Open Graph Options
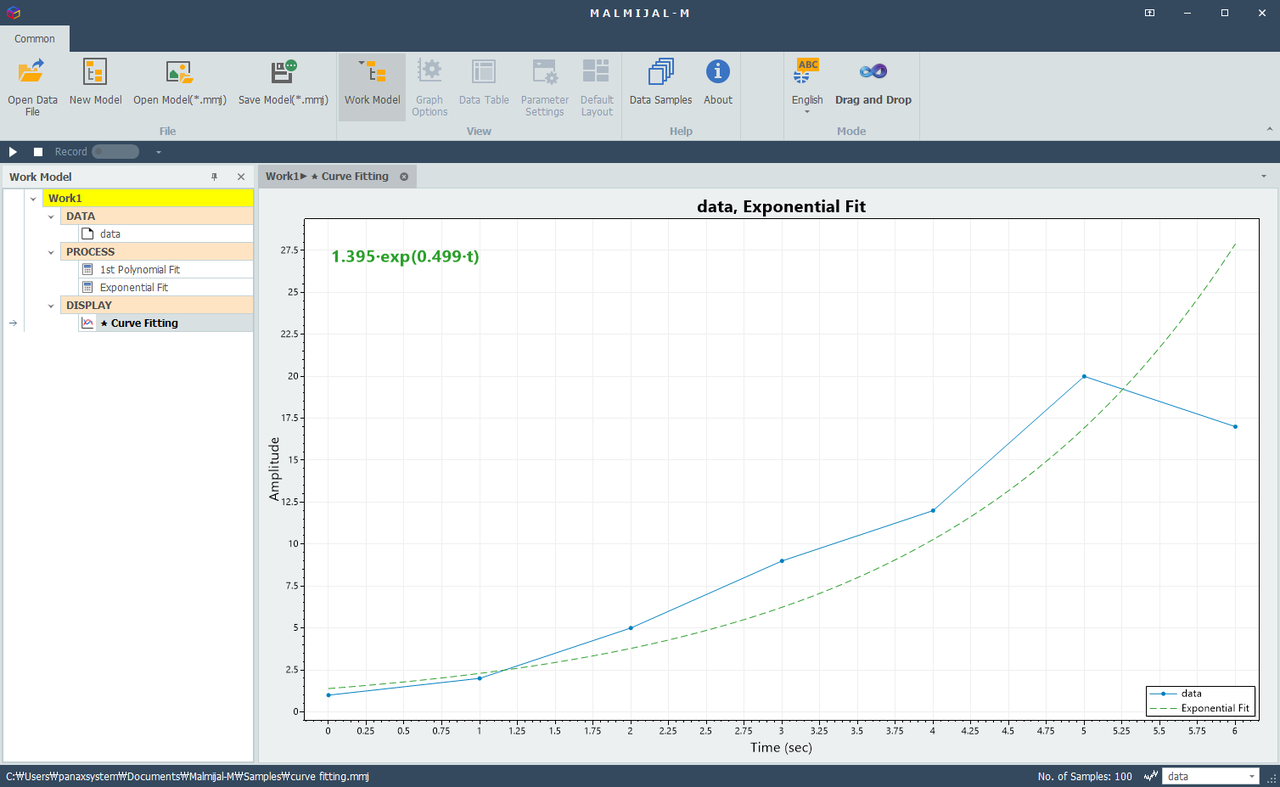This screenshot has height=787, width=1280. tap(429, 86)
